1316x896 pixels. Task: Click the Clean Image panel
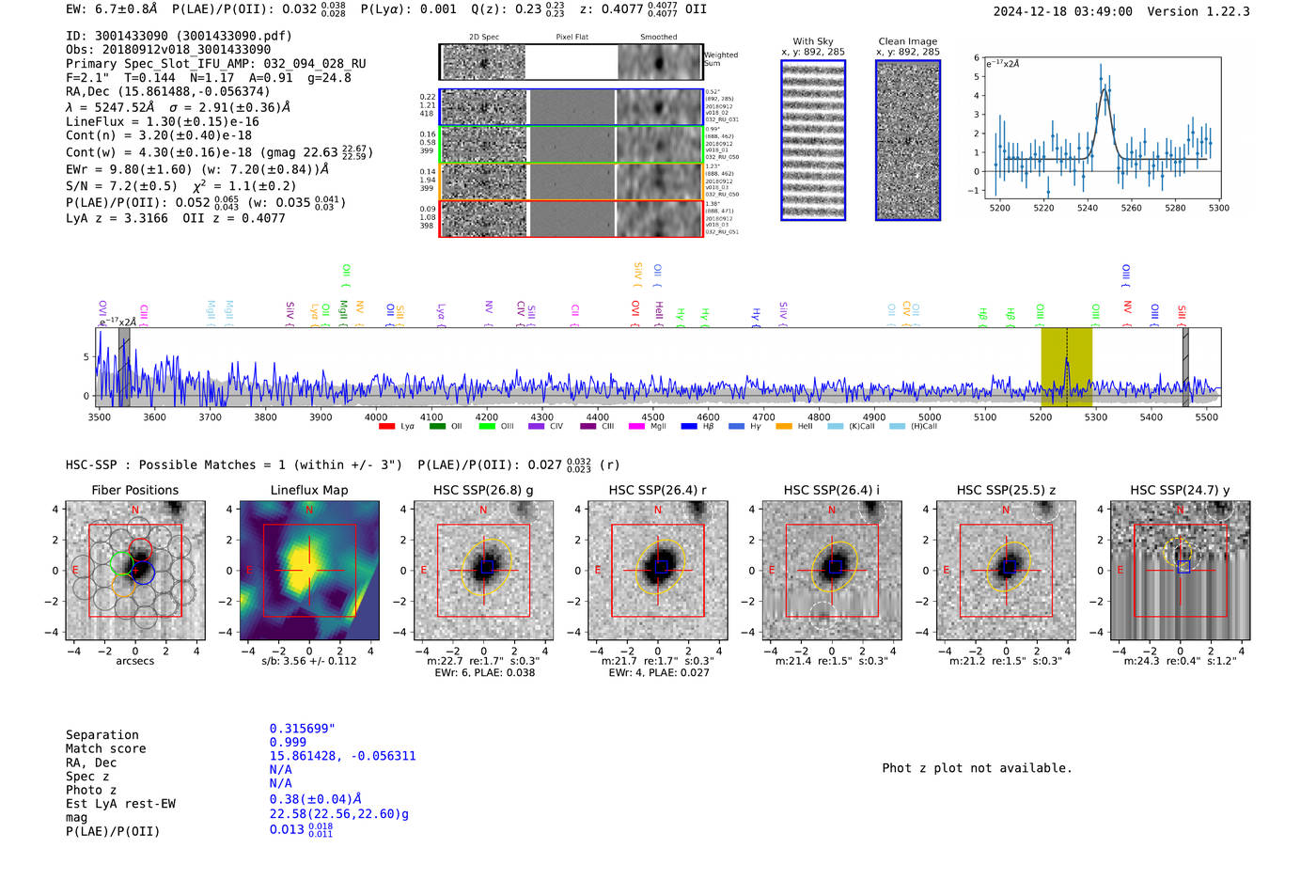point(908,140)
